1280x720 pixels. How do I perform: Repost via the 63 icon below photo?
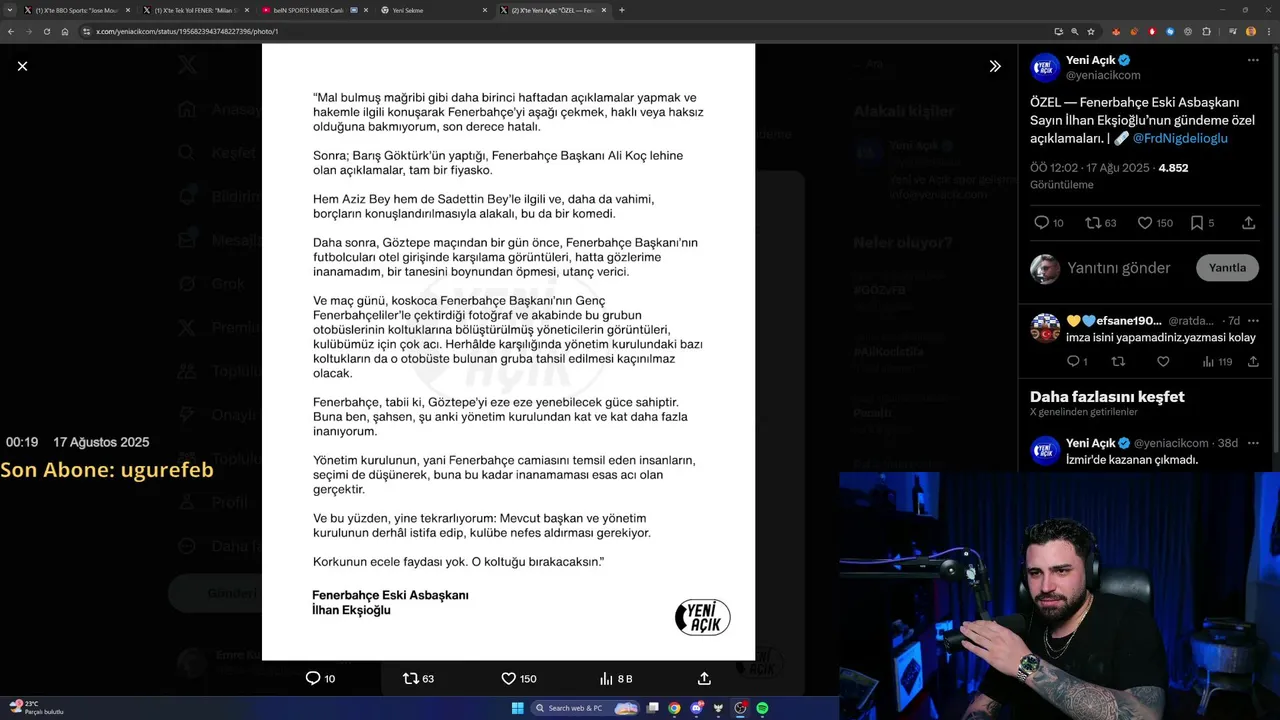418,678
